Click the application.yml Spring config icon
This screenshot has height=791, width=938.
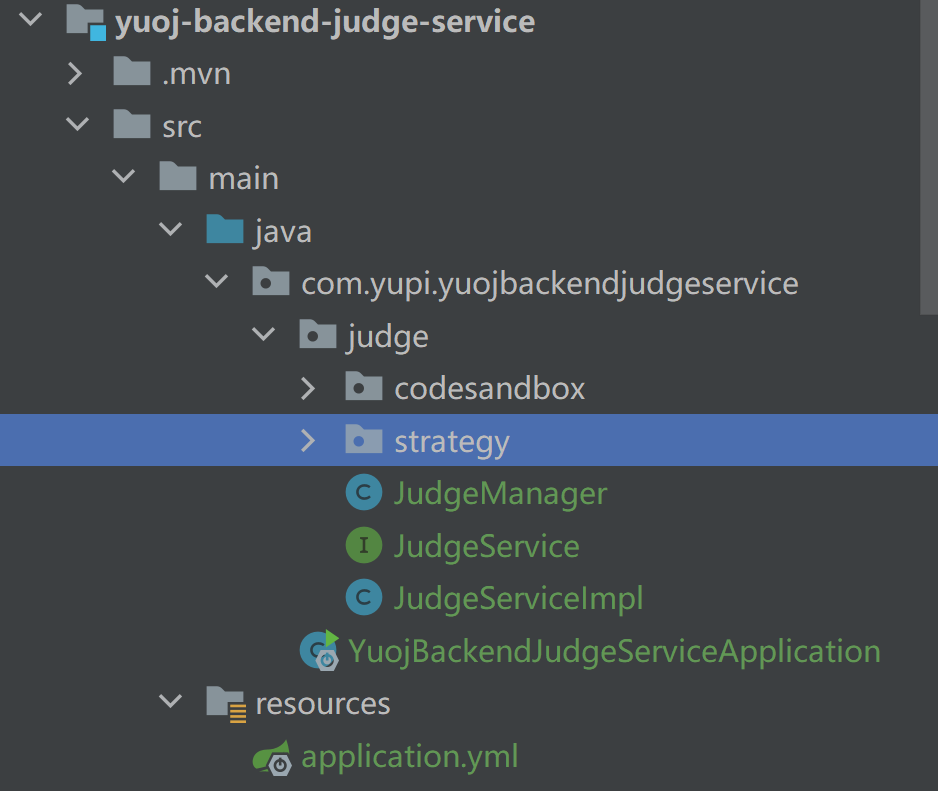pyautogui.click(x=273, y=758)
